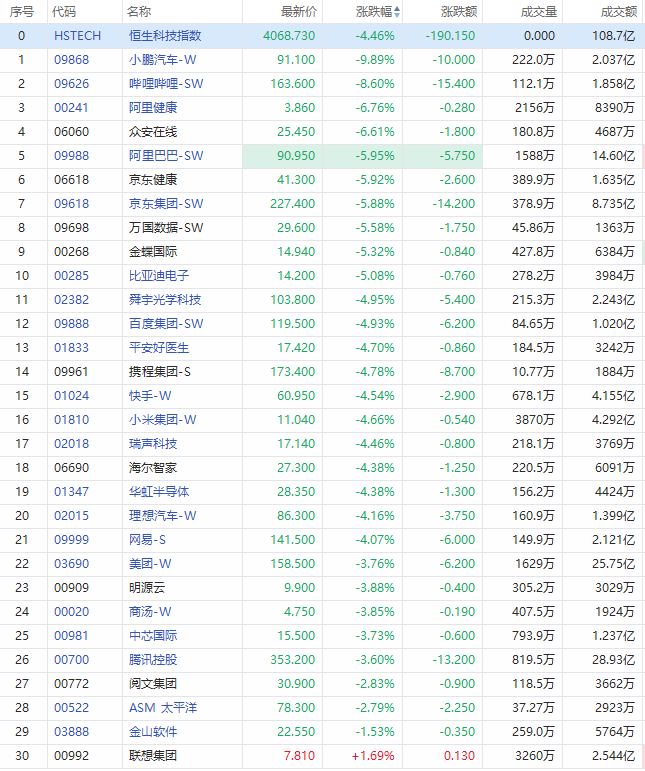This screenshot has width=645, height=771.
Task: Open 舜宇光学科技 stock link
Action: point(165,300)
